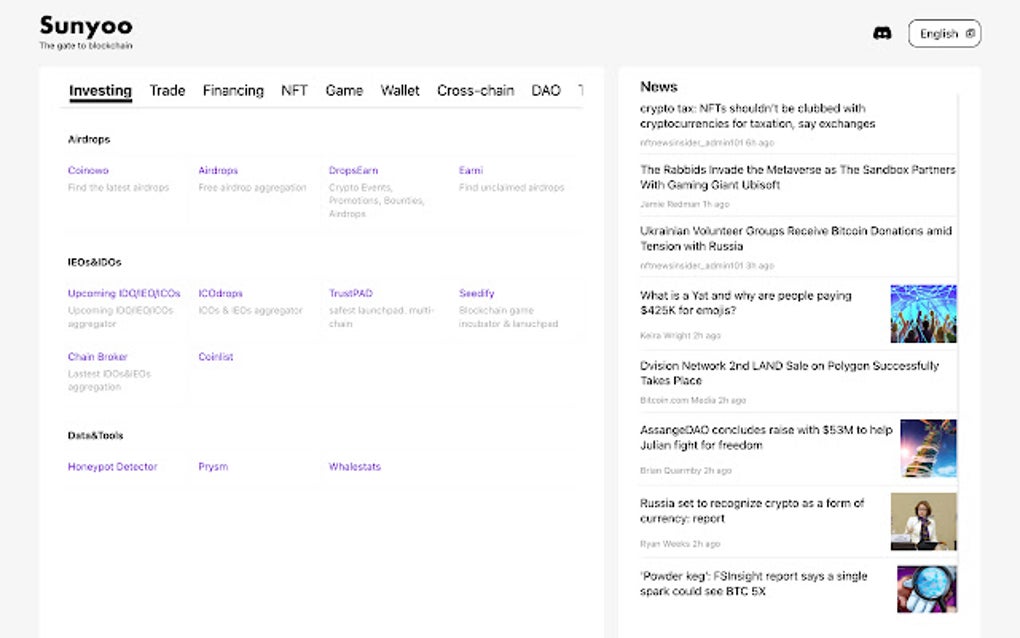The width and height of the screenshot is (1020, 638).
Task: Click the Yat emoji article thumbnail
Action: pyautogui.click(x=923, y=314)
